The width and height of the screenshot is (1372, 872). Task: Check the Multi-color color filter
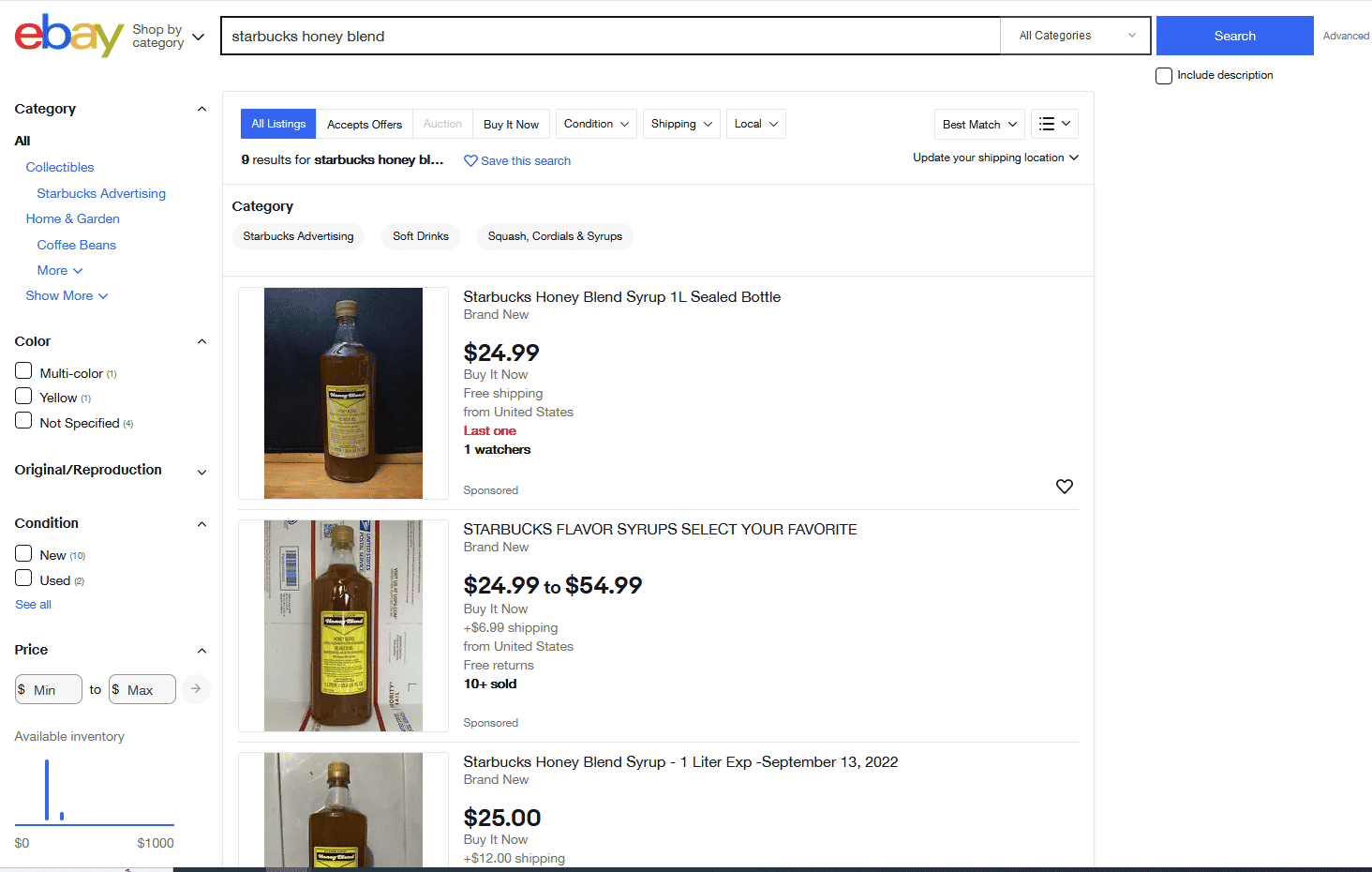pyautogui.click(x=23, y=371)
